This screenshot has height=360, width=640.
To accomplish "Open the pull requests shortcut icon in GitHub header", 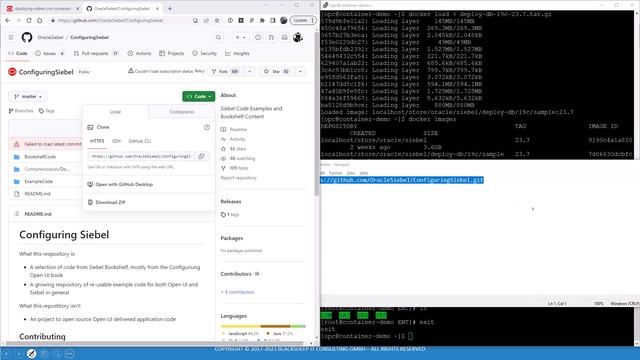I will coord(271,37).
